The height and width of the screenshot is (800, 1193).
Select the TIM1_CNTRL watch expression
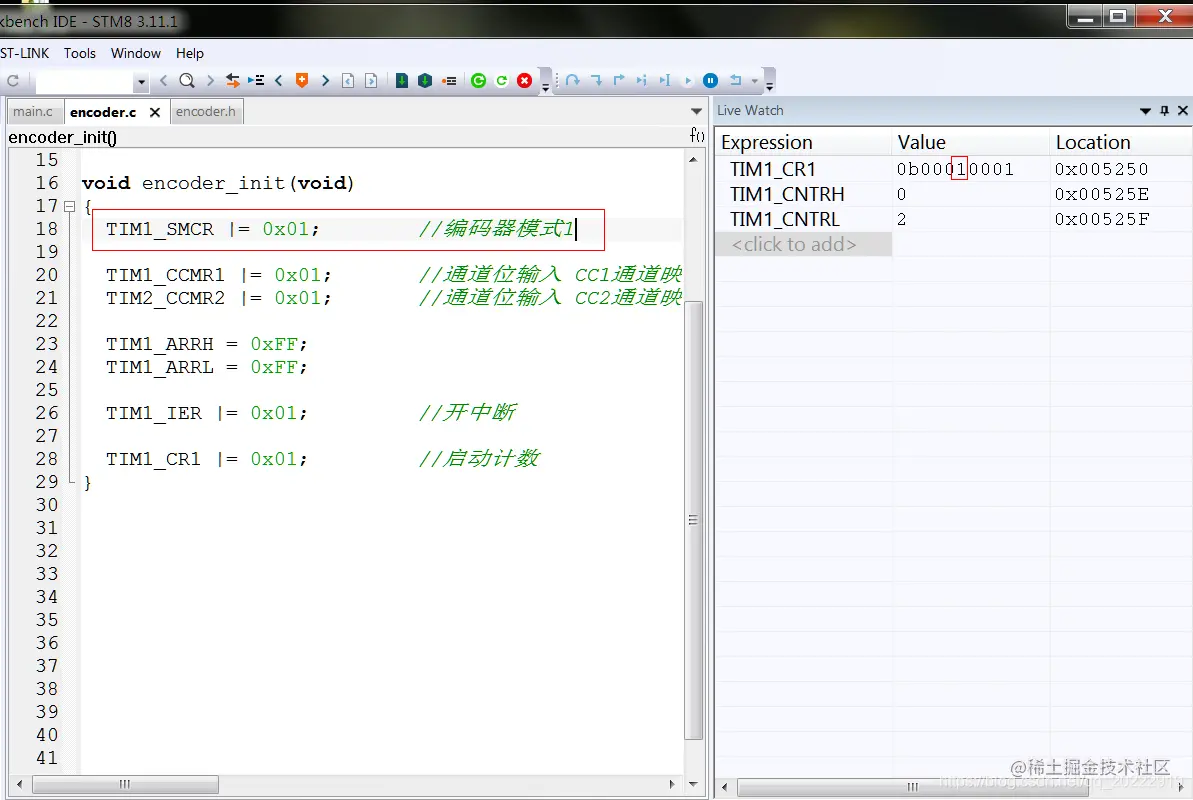coord(784,219)
